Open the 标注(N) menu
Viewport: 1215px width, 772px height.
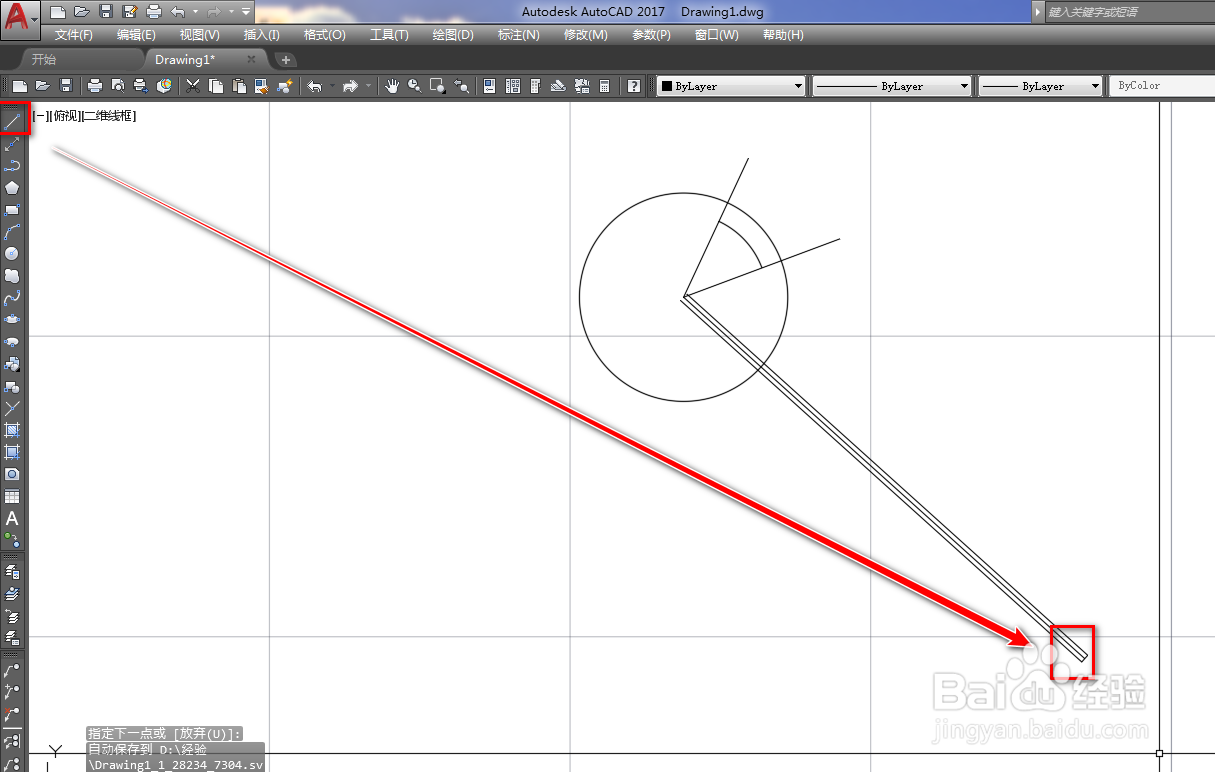click(519, 35)
